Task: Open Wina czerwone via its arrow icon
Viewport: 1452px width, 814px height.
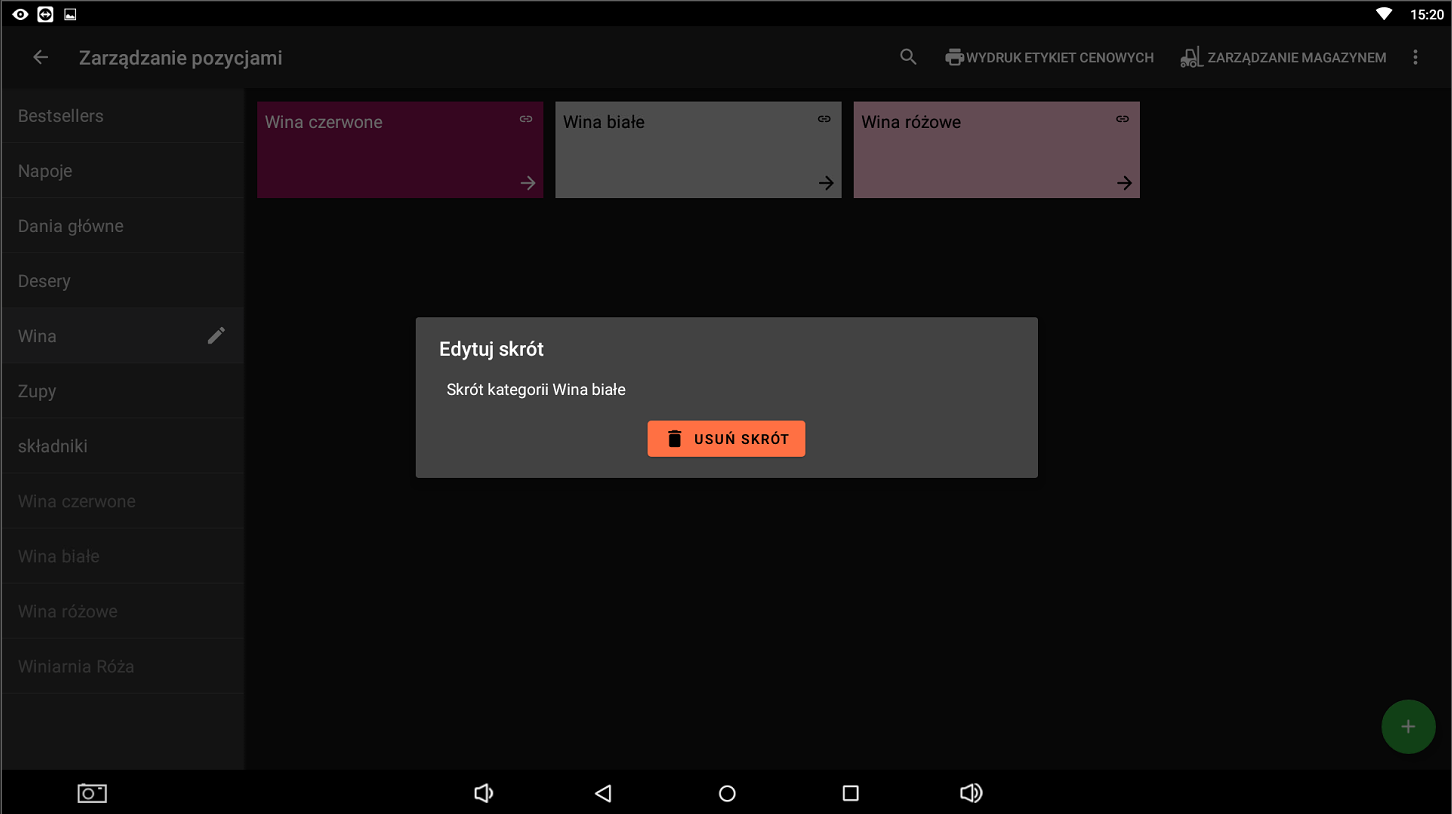Action: pos(528,183)
